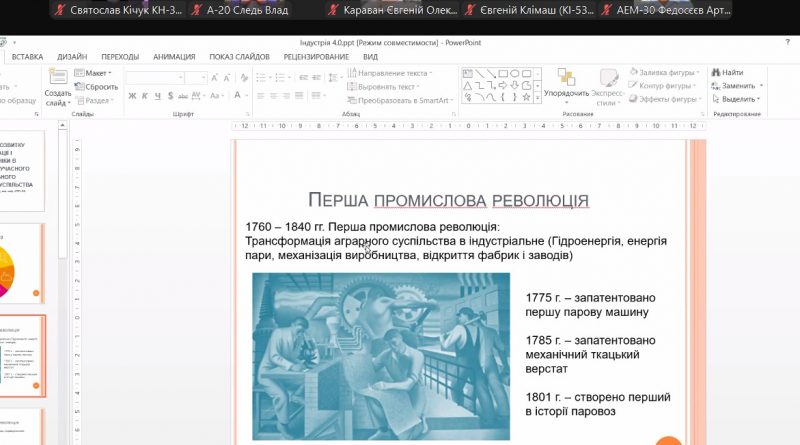Open the АНИМАЦИЯ ribbon tab

point(174,57)
